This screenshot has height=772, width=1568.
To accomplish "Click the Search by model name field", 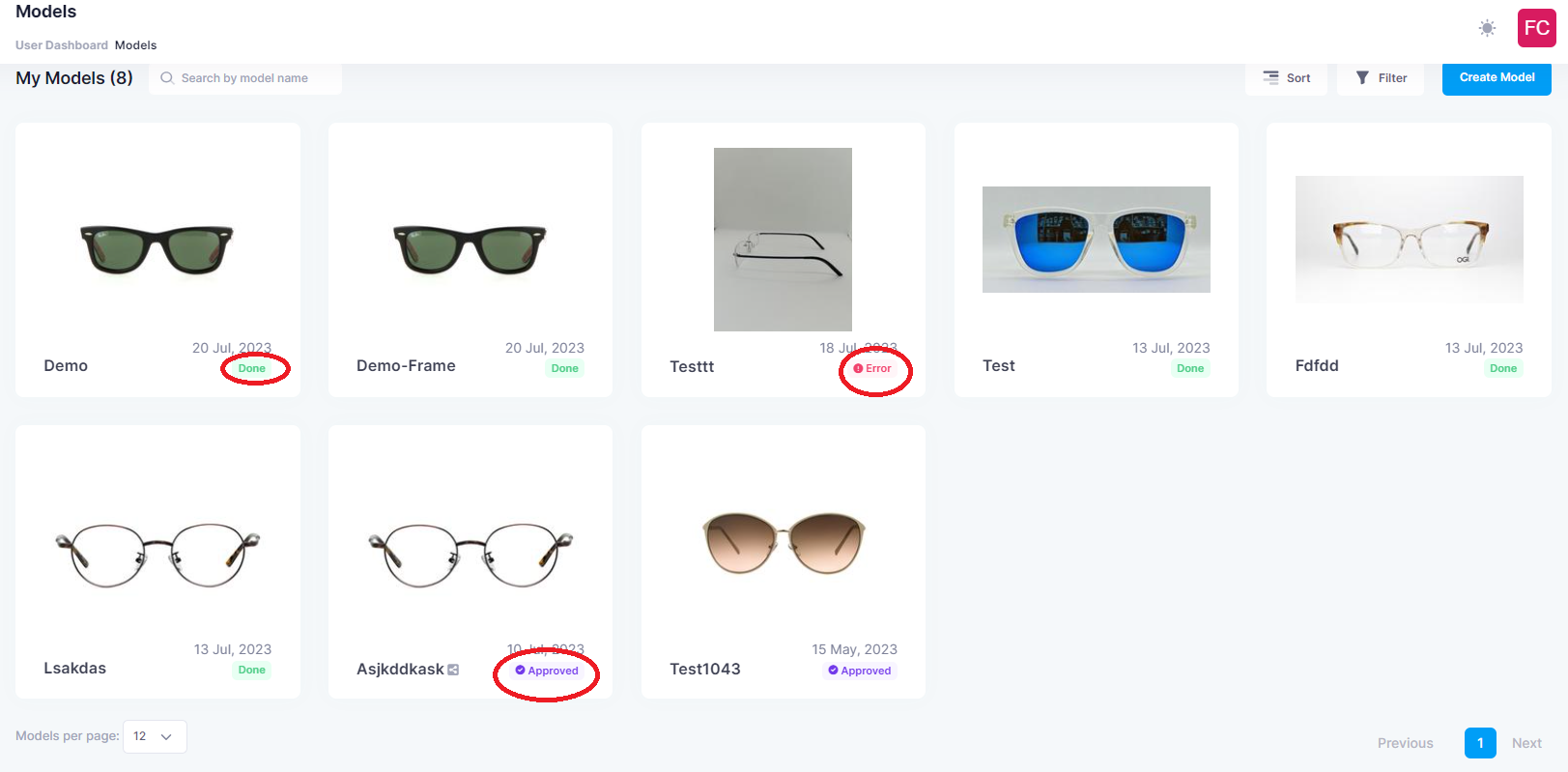I will pos(253,78).
